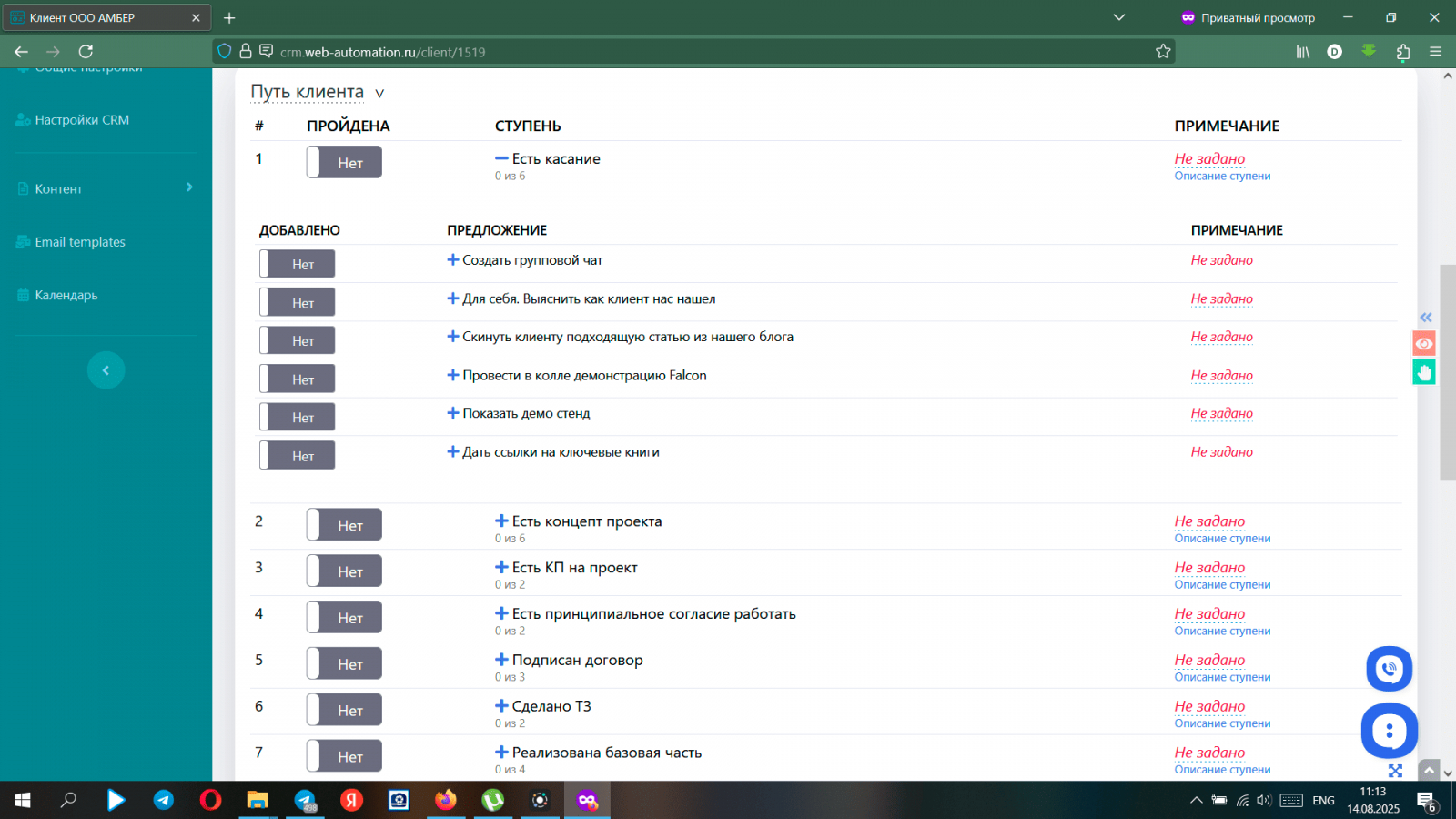Toggle passed switch for step 3 Есть КП на проект
Screen dimensions: 1456x819
pyautogui.click(x=344, y=571)
